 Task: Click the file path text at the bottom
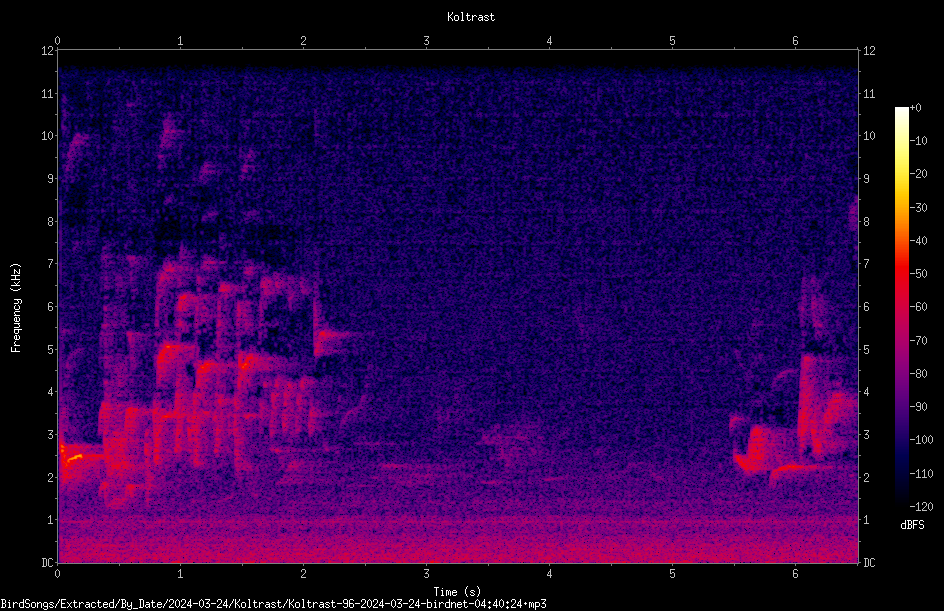coord(273,604)
